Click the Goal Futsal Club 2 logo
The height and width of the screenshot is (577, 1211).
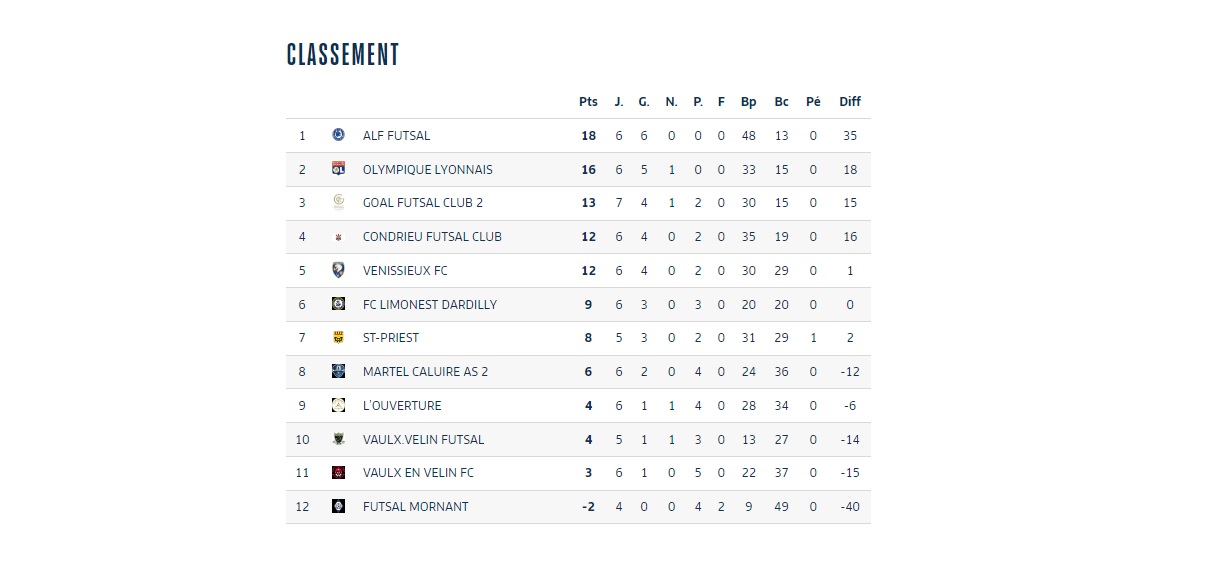tap(338, 202)
